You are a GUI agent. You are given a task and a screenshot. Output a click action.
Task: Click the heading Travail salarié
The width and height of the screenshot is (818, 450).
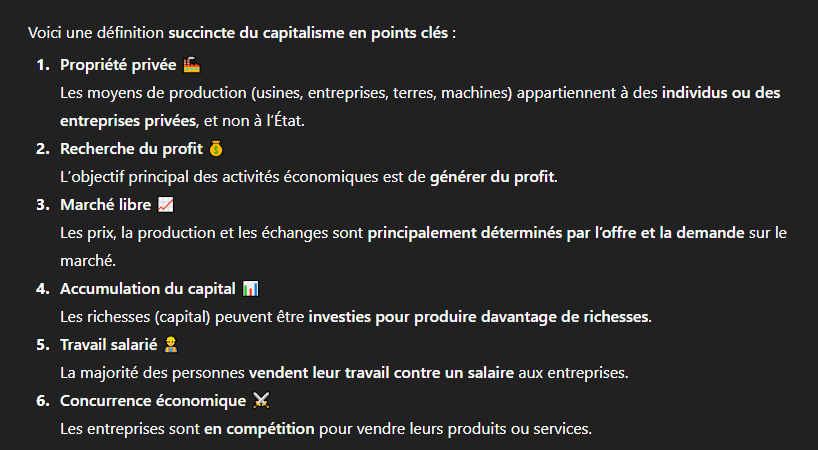coord(109,345)
